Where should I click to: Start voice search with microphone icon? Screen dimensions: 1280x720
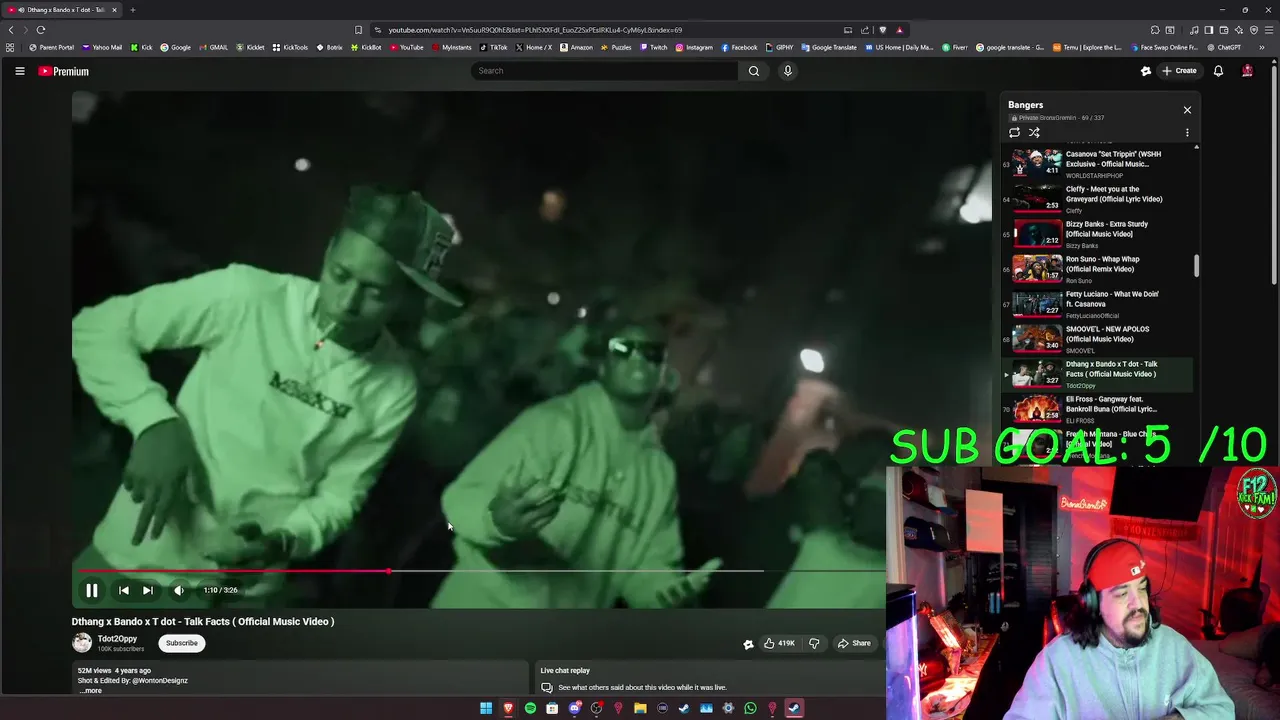tap(787, 71)
